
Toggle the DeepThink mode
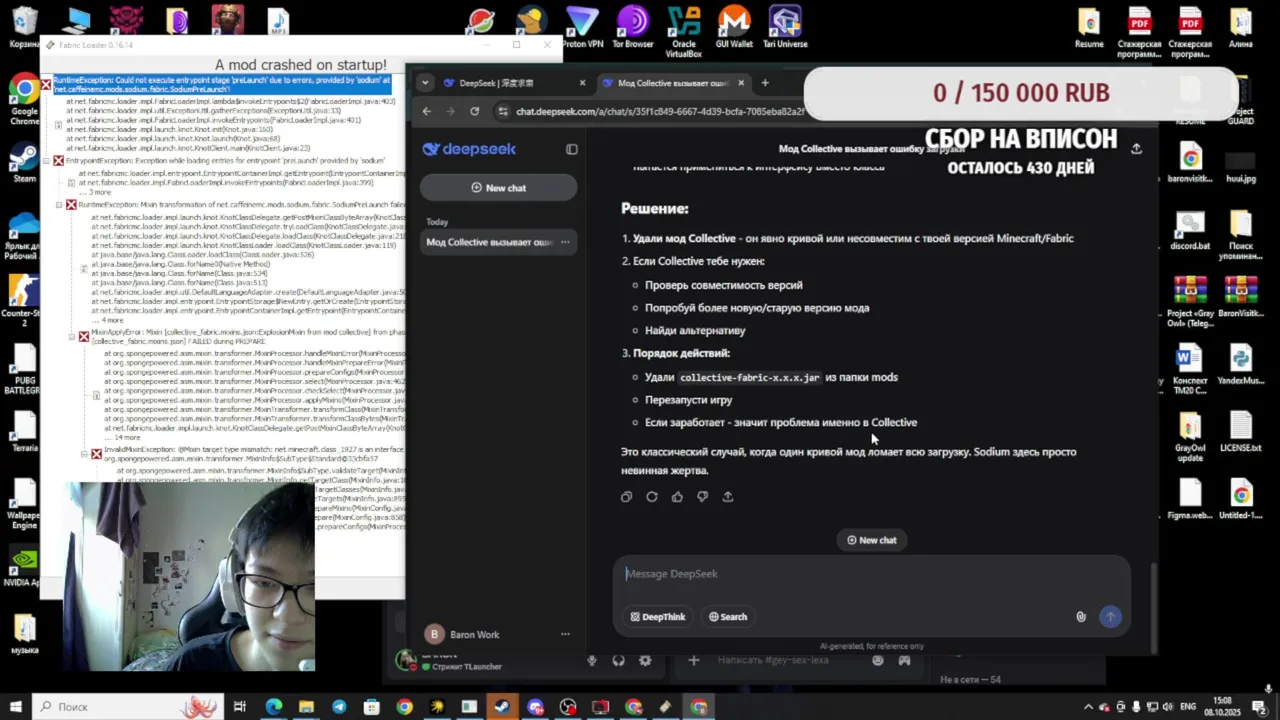coord(658,617)
